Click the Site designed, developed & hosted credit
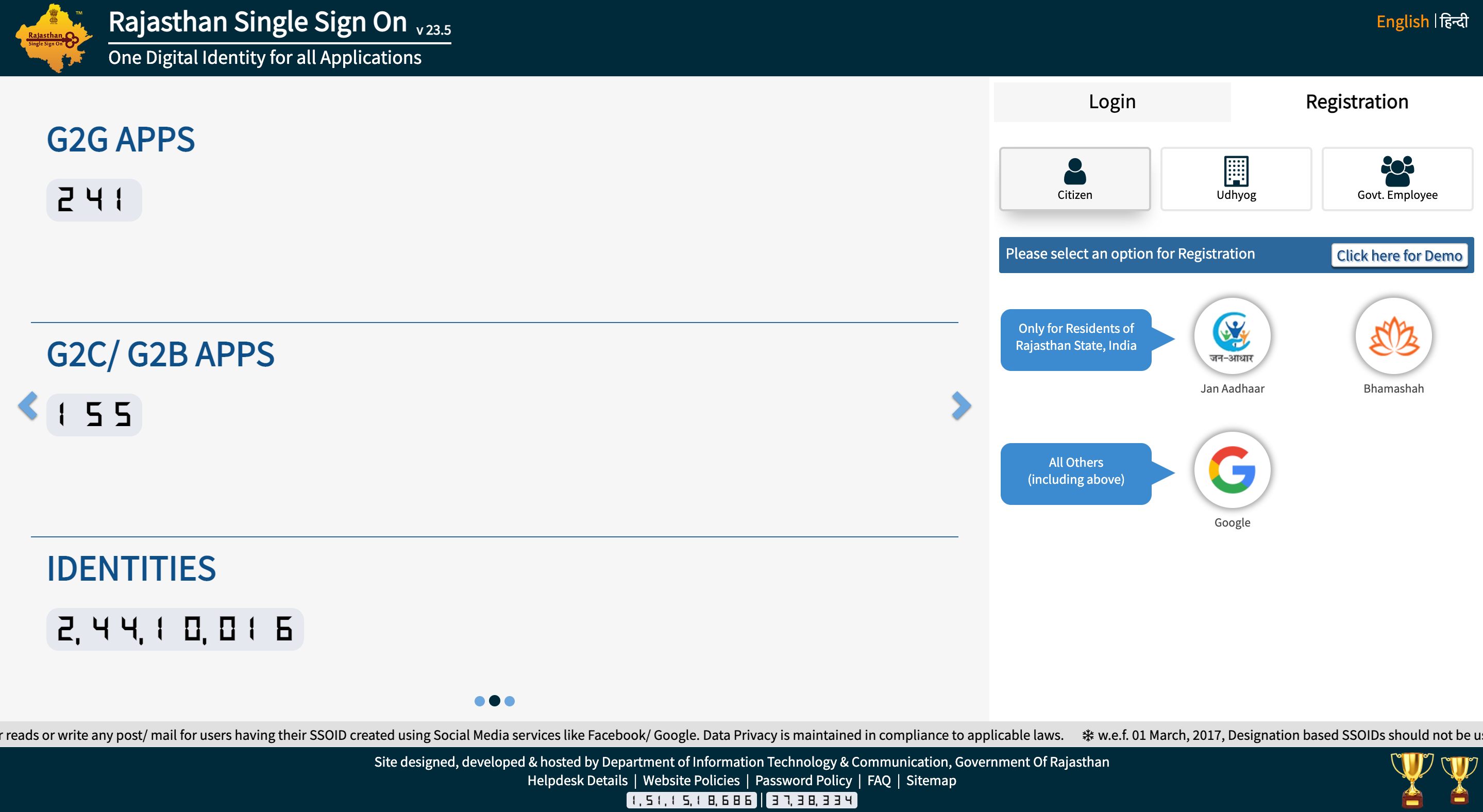Screen dimensions: 1483x812 (x=741, y=762)
